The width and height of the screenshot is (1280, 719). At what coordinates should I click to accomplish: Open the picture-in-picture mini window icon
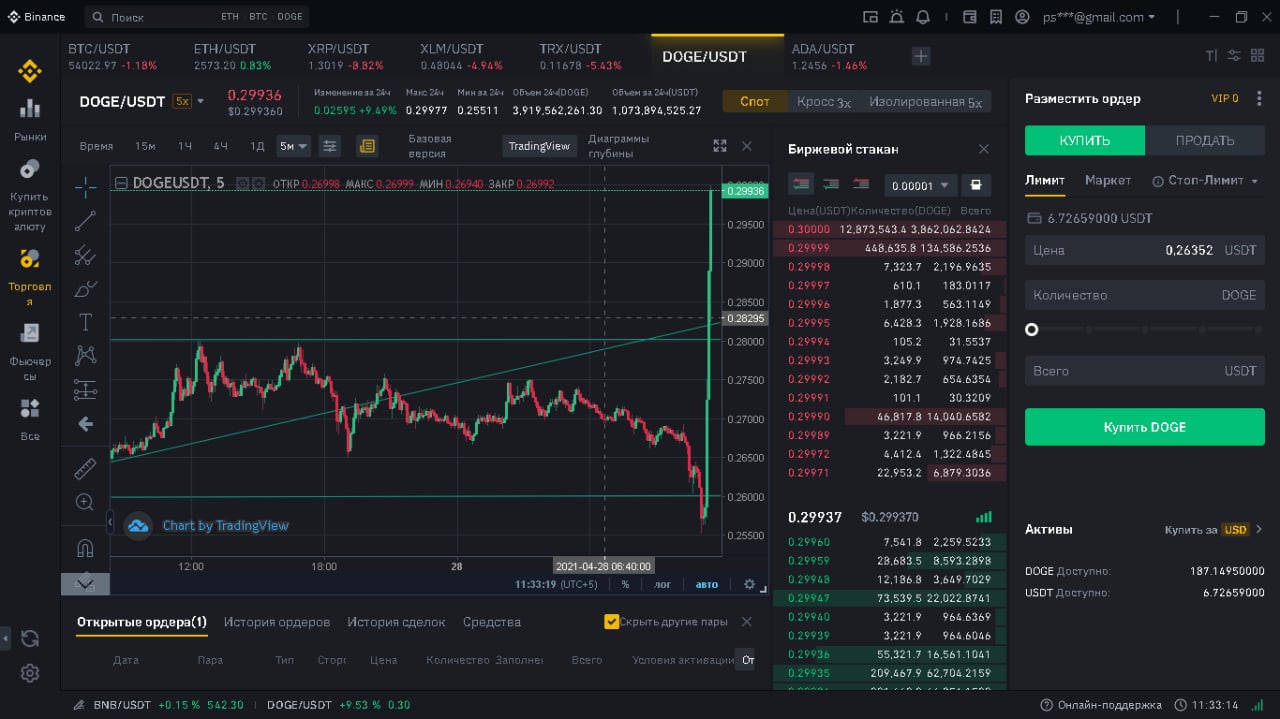[x=870, y=17]
